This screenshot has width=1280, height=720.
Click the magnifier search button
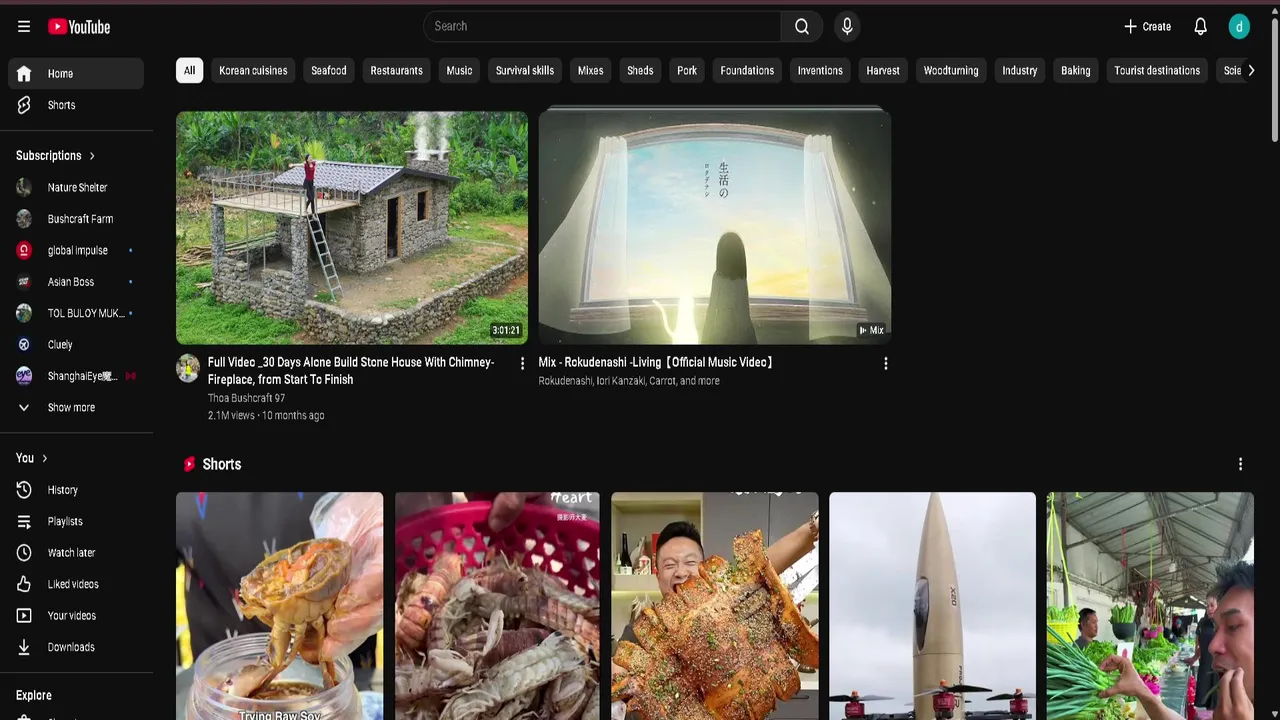802,27
